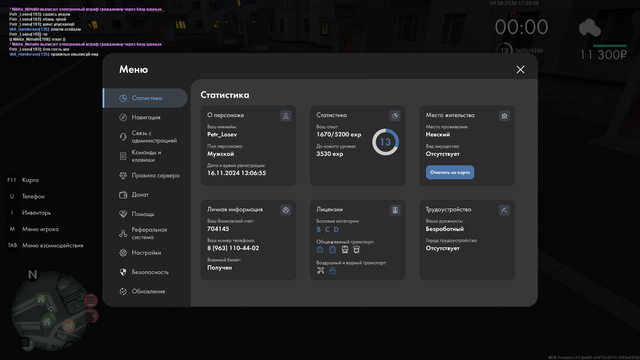The width and height of the screenshot is (640, 360).
Task: Click the blue boat license icon
Action: point(333,270)
